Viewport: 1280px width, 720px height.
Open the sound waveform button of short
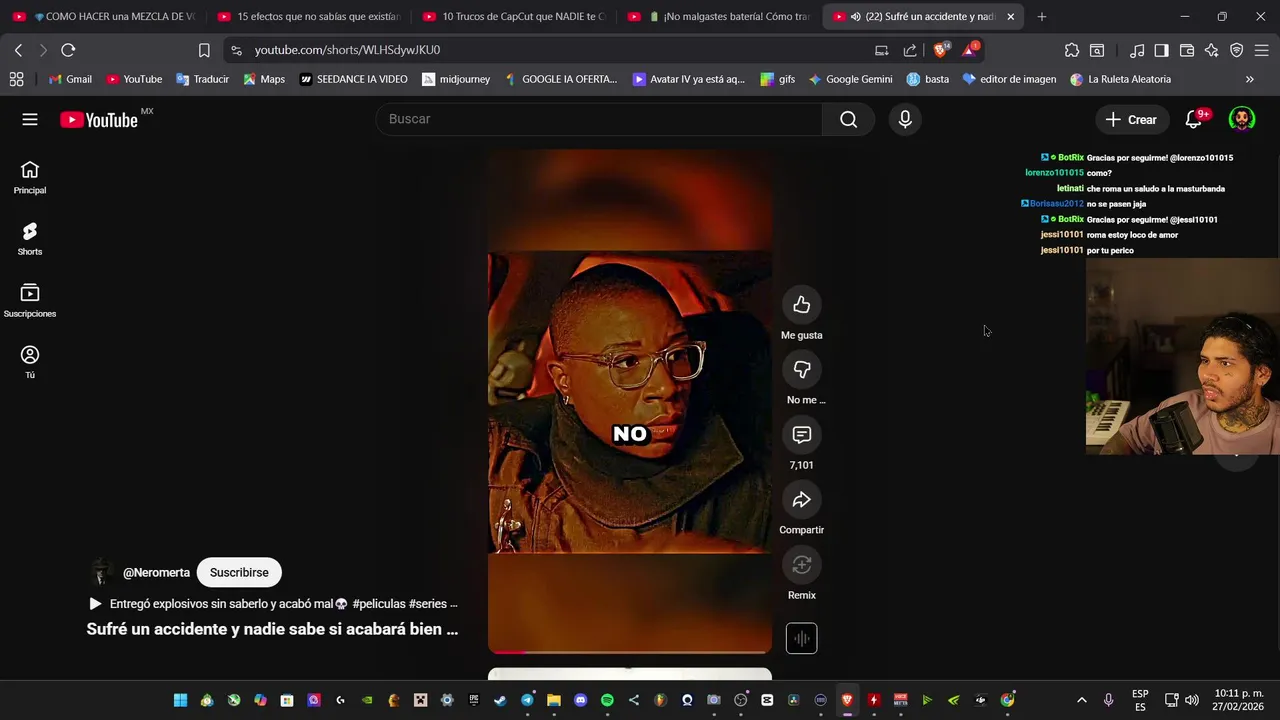[x=801, y=638]
